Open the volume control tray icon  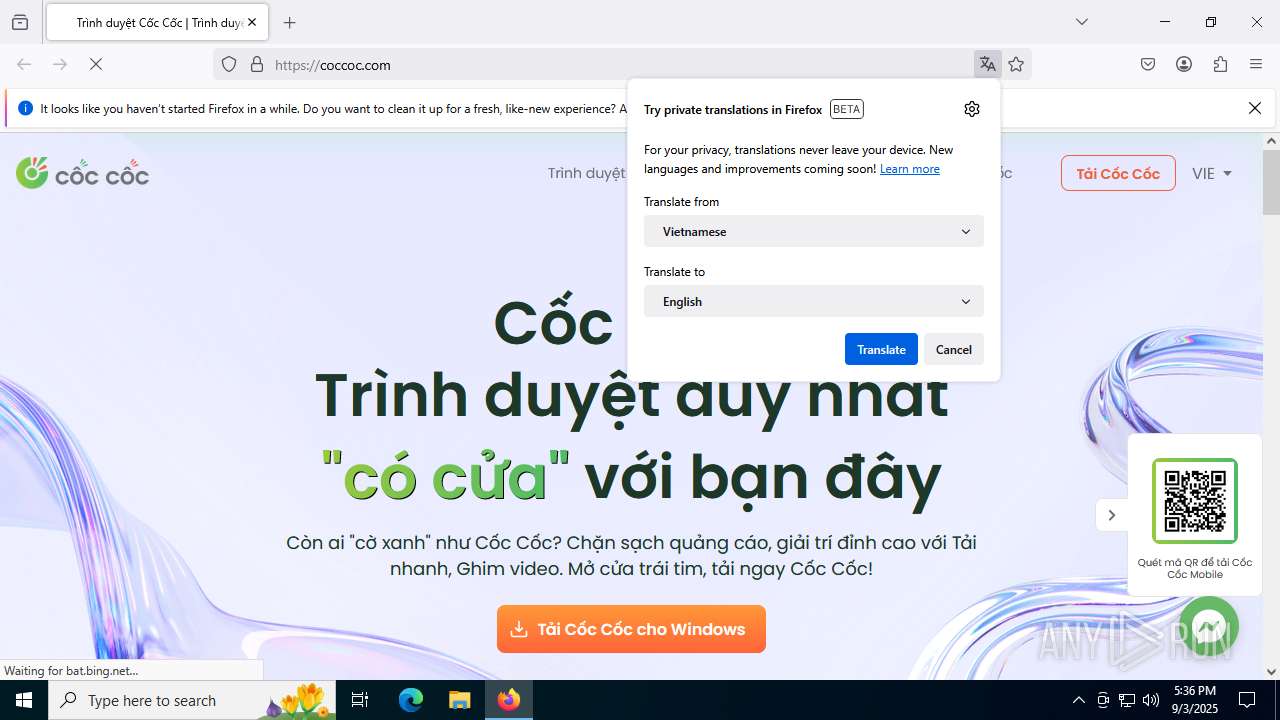[x=1151, y=700]
